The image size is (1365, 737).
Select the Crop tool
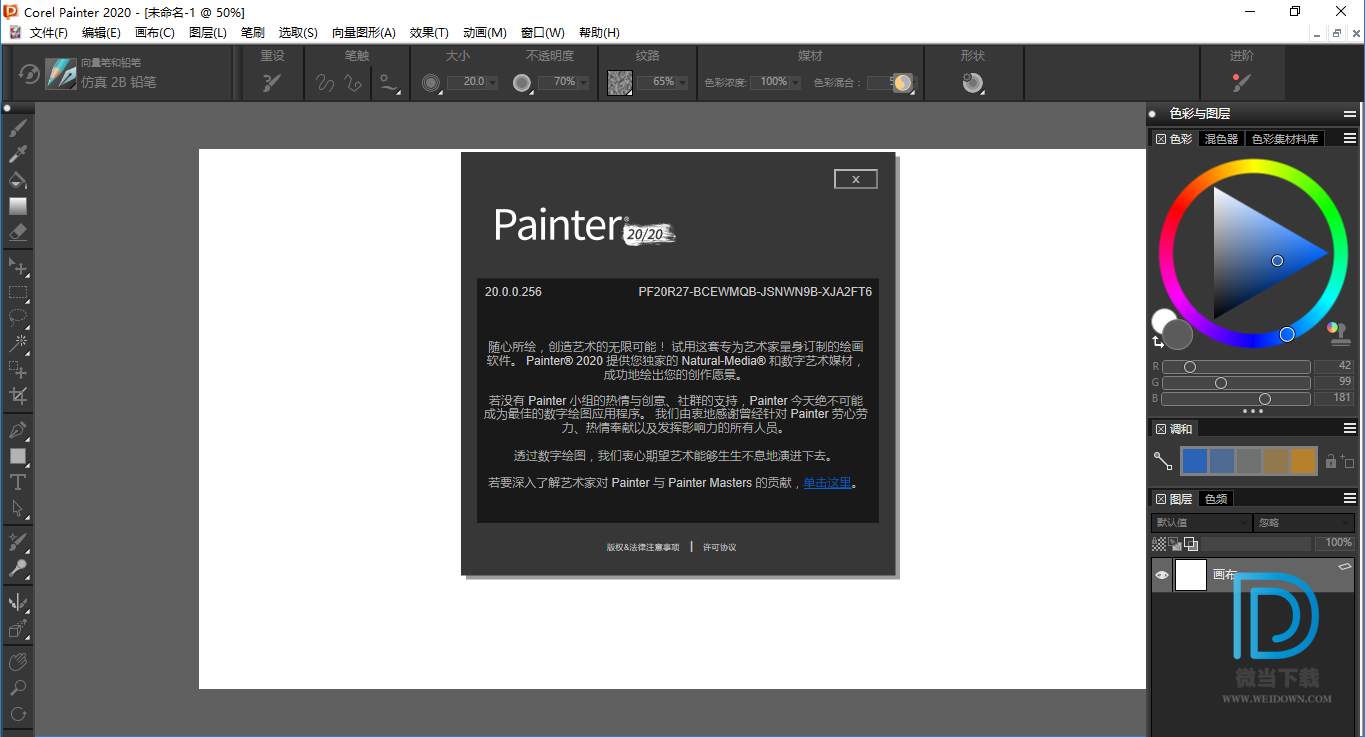(18, 396)
